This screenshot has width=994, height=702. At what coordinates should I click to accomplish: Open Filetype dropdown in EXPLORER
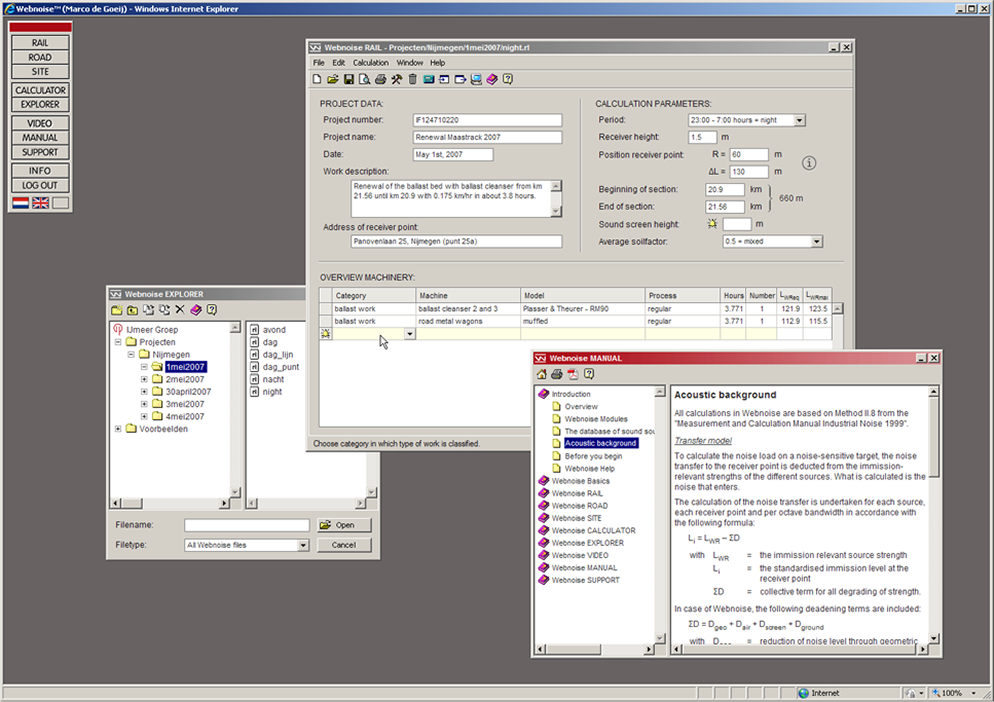pos(303,545)
